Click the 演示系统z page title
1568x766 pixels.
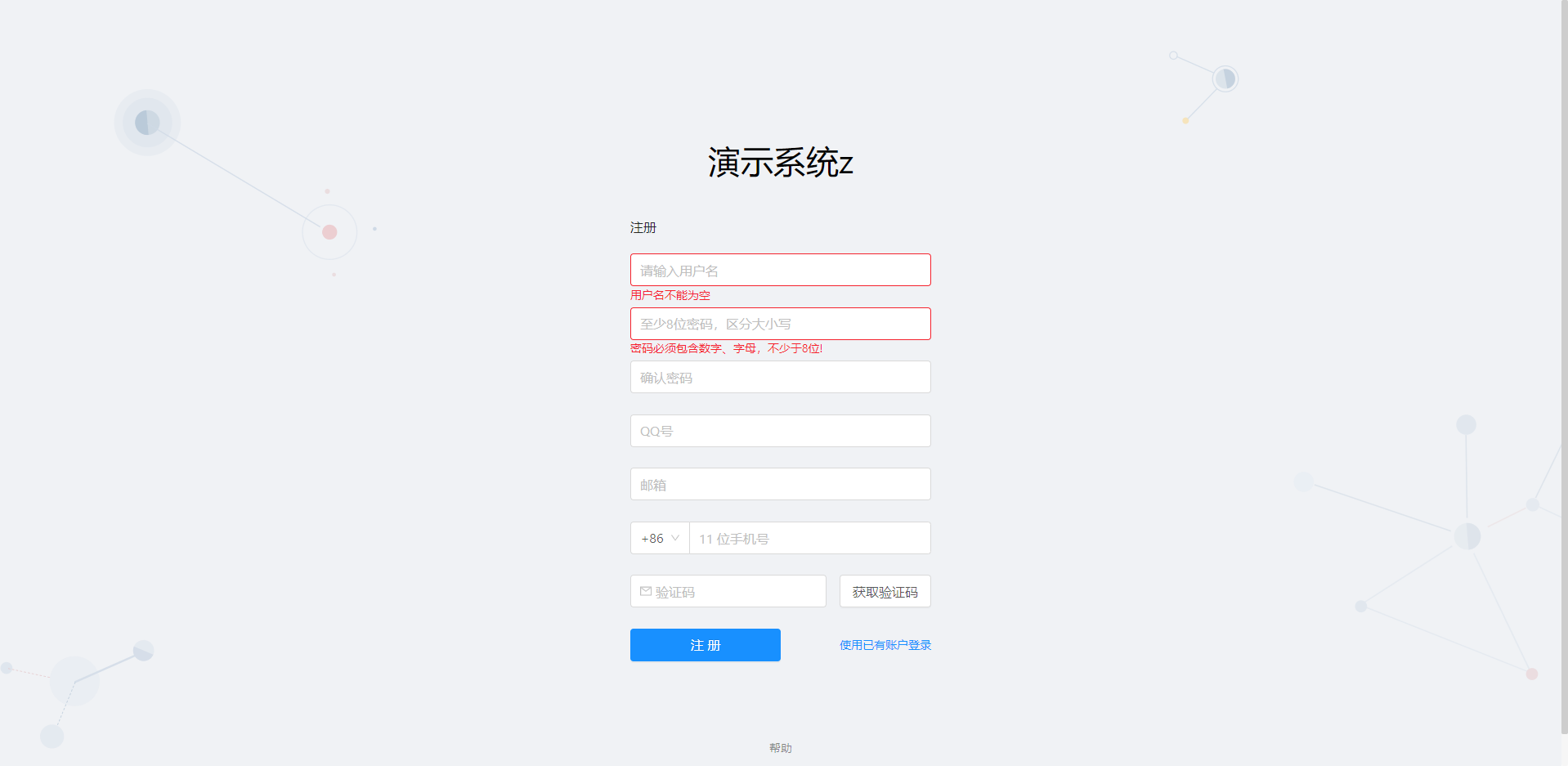click(x=781, y=163)
